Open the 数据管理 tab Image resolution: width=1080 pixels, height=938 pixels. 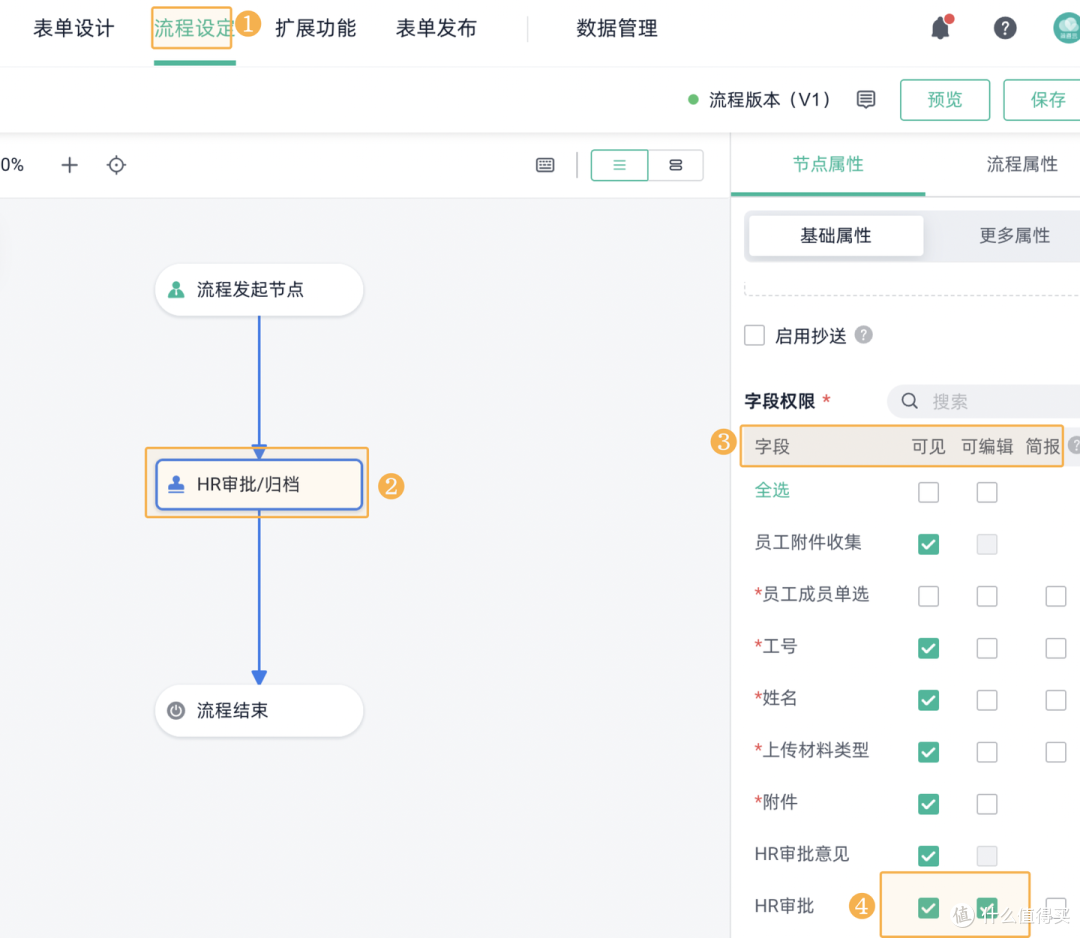pyautogui.click(x=617, y=28)
